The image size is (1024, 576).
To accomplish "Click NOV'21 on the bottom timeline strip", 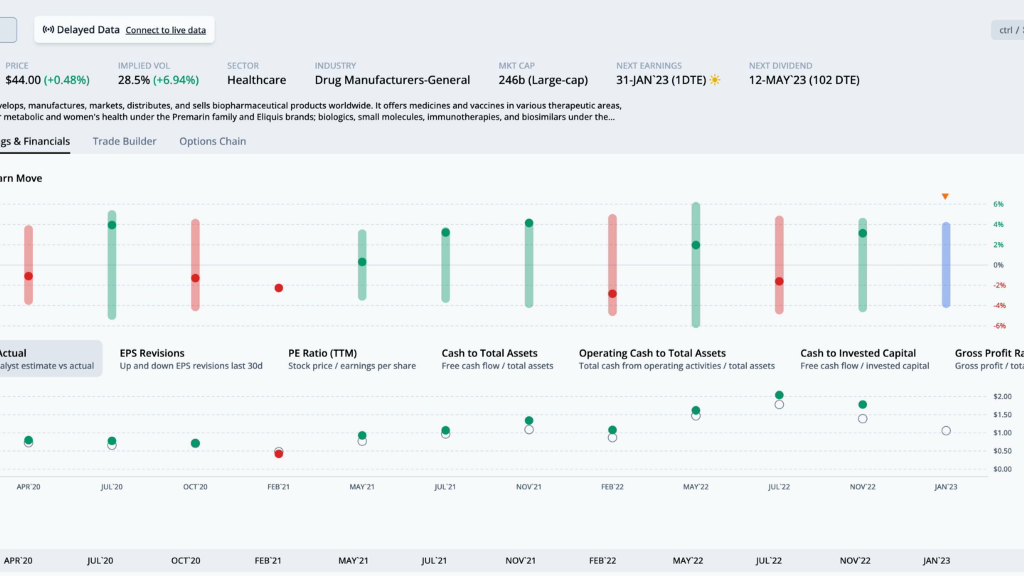I will click(x=529, y=562).
